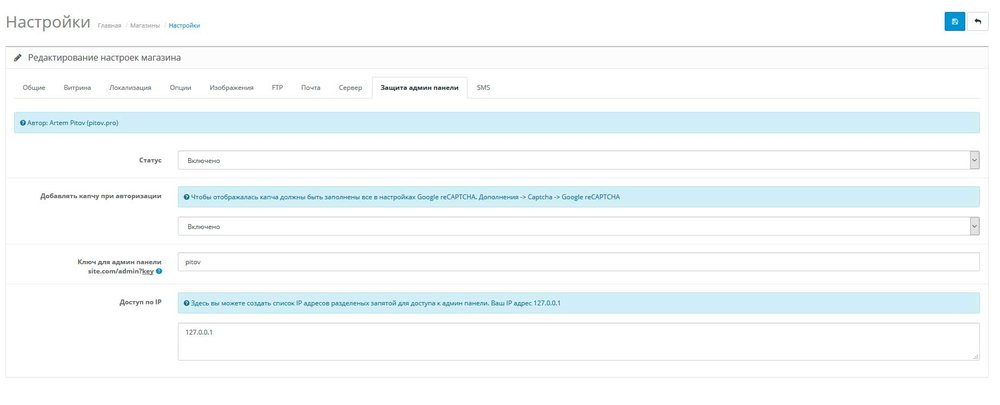Switch to the Общие tab
The width and height of the screenshot is (1000, 405).
click(x=34, y=88)
